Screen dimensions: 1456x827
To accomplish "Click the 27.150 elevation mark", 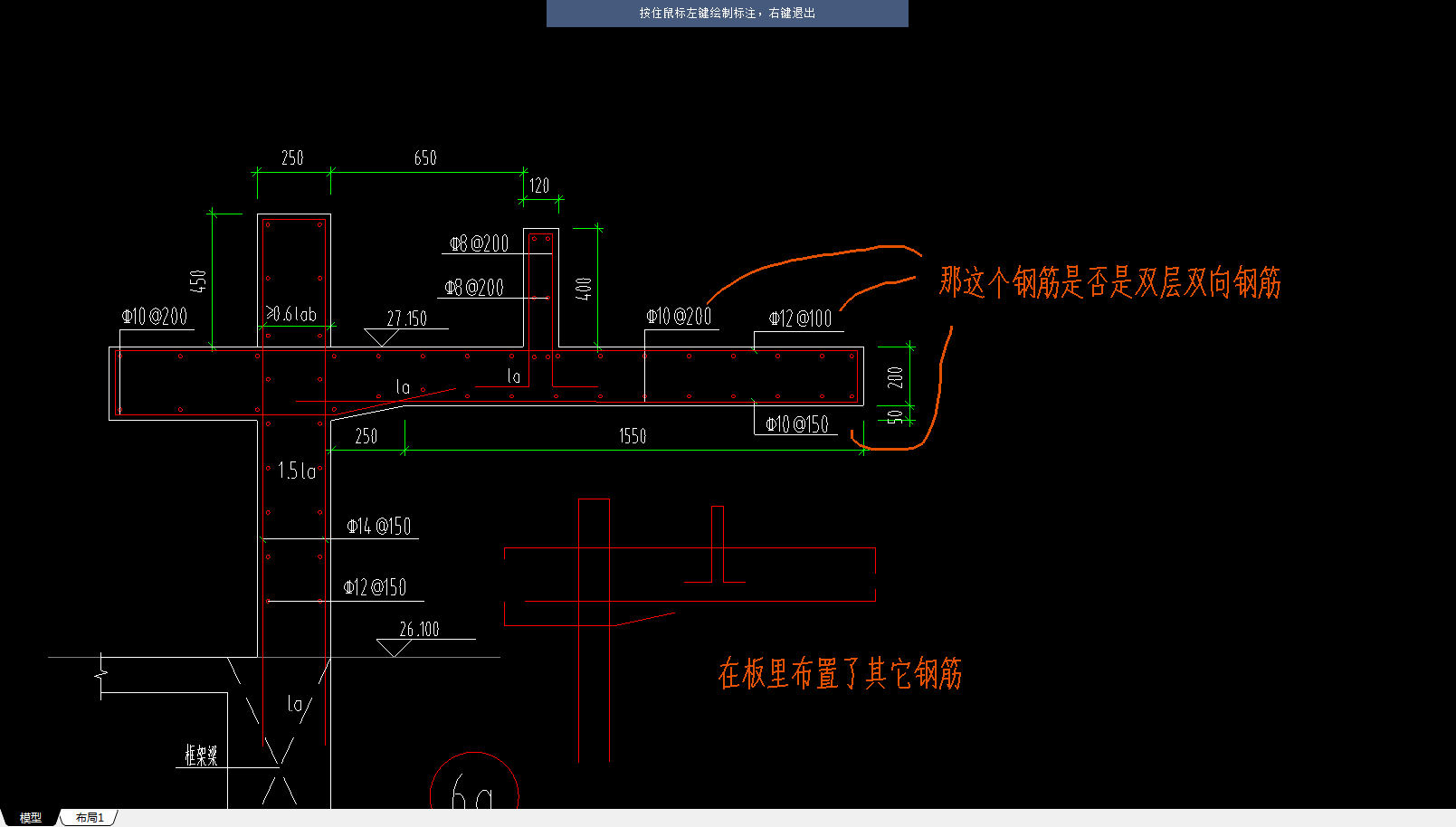I will tap(406, 318).
